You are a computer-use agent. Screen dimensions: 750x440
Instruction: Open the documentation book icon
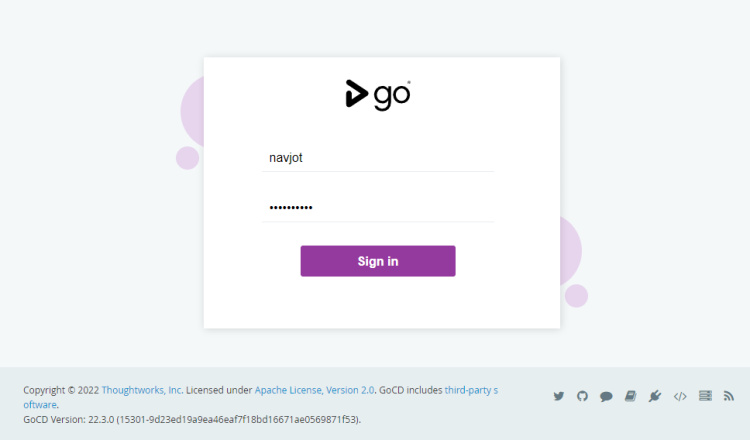[x=630, y=396]
